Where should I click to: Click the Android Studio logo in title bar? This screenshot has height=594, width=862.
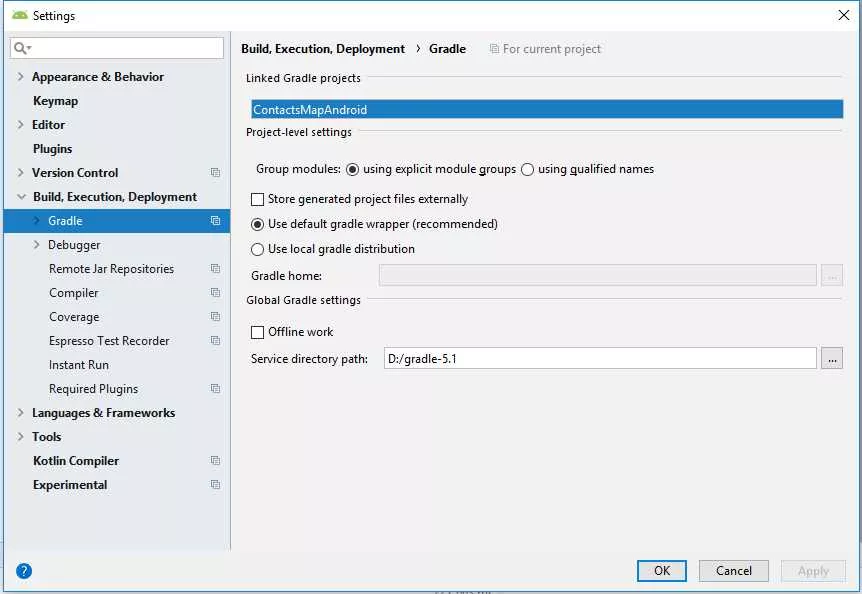coord(19,15)
